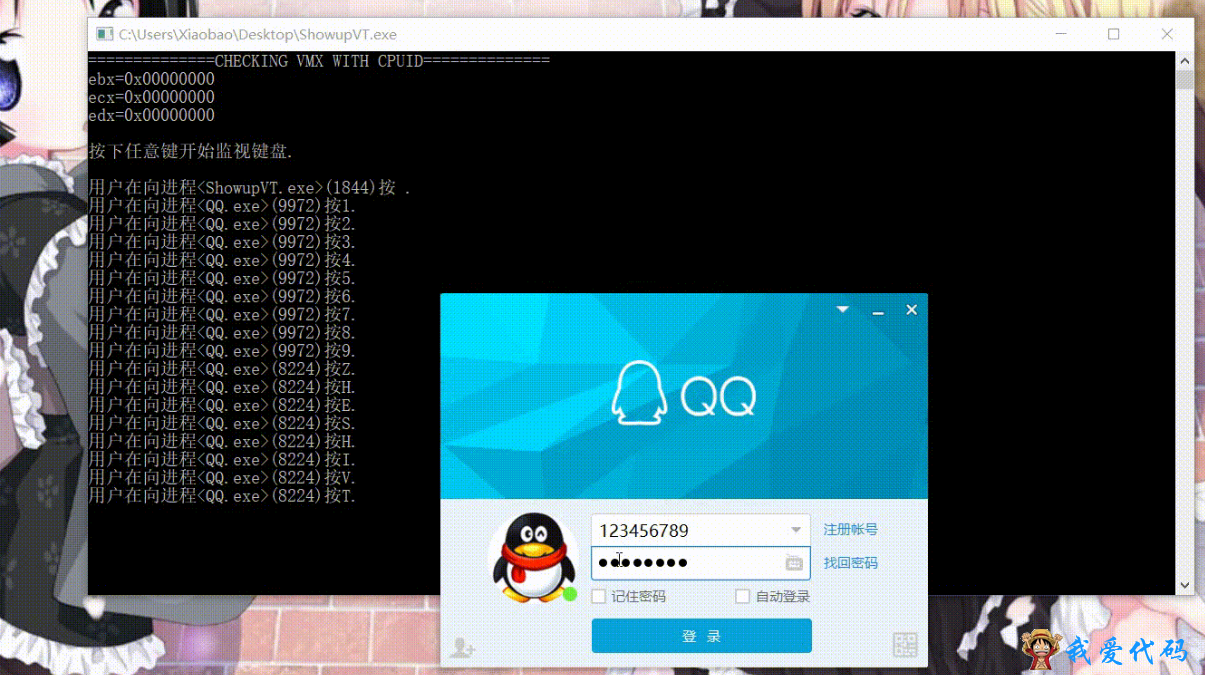Screen dimensions: 1205x675
Task: Close the ShowupVT.exe console window
Action: [1166, 34]
